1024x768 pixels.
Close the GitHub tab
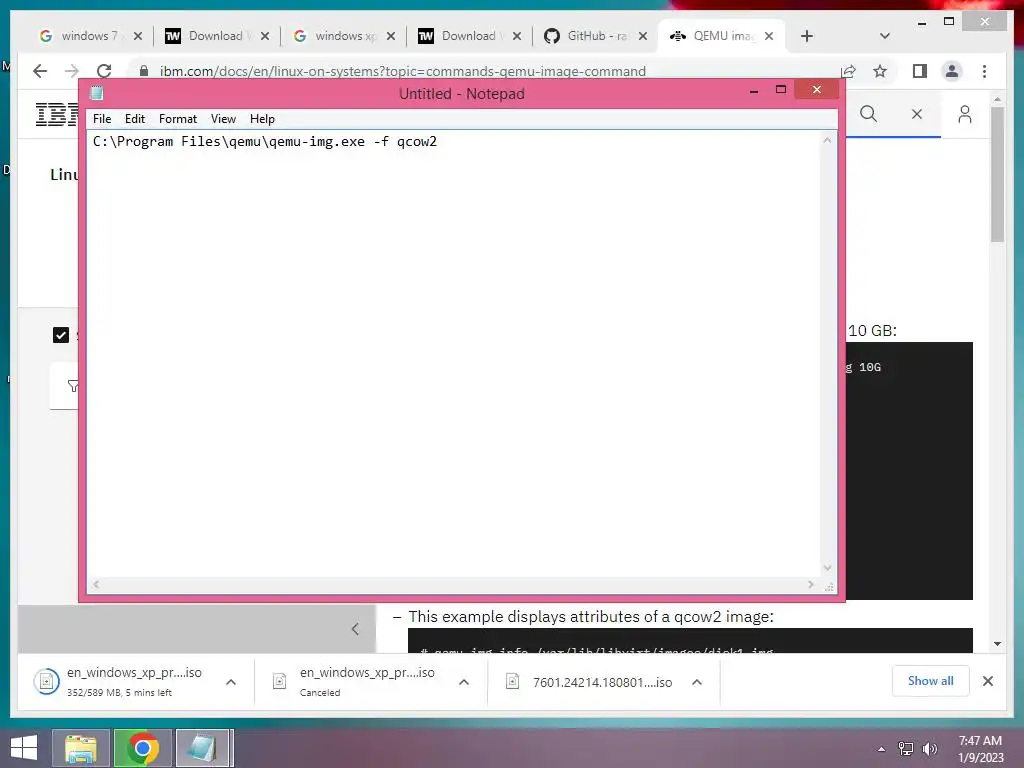(x=643, y=36)
